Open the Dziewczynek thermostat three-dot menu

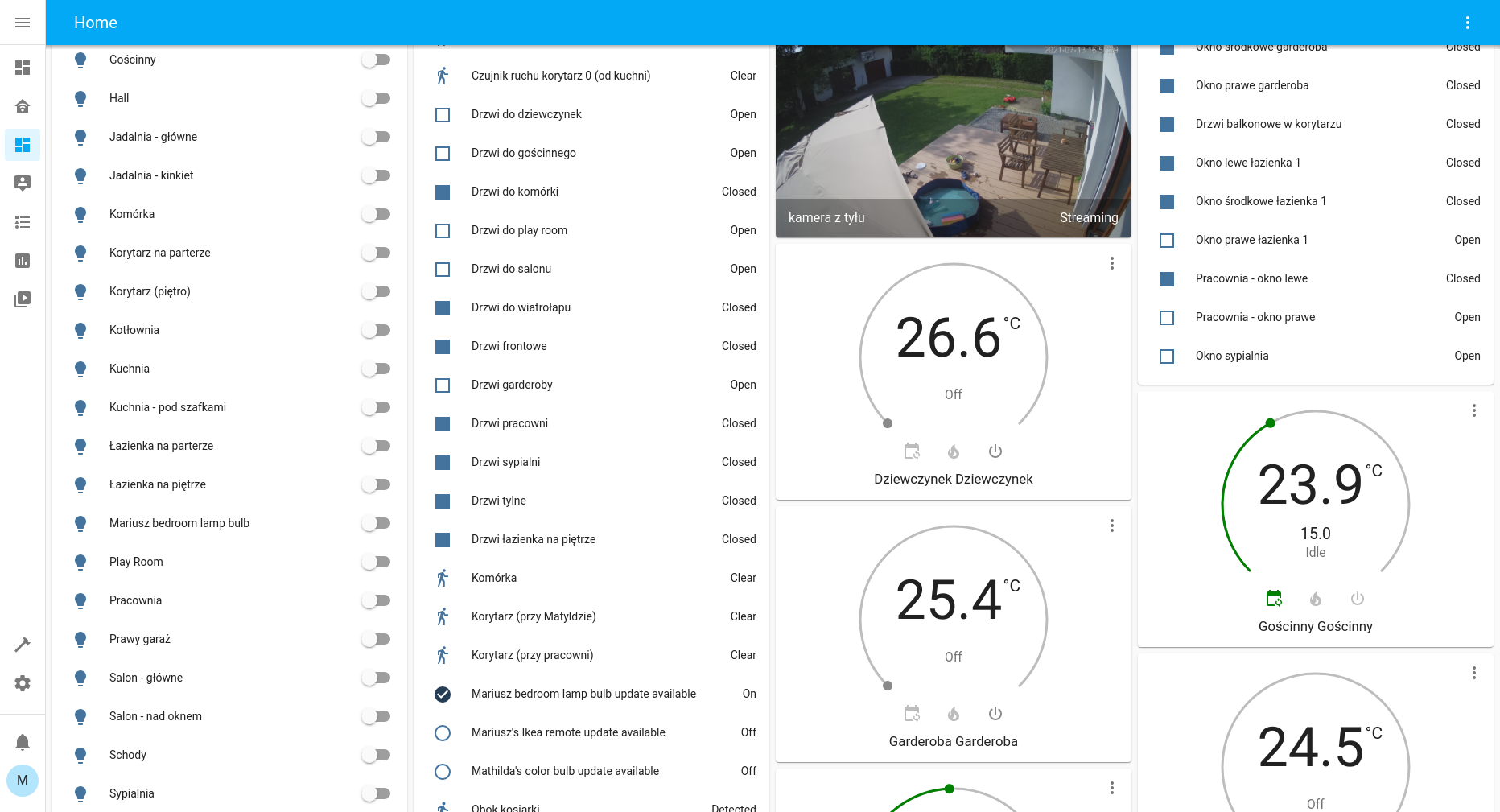[1112, 263]
